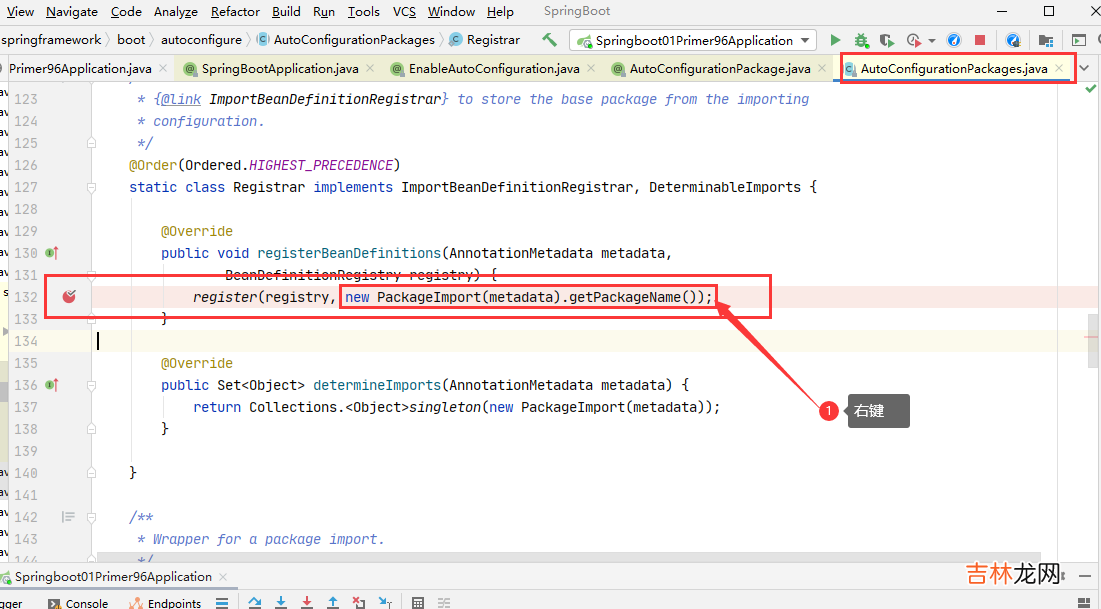Click the Step Over debug icon

[x=255, y=603]
